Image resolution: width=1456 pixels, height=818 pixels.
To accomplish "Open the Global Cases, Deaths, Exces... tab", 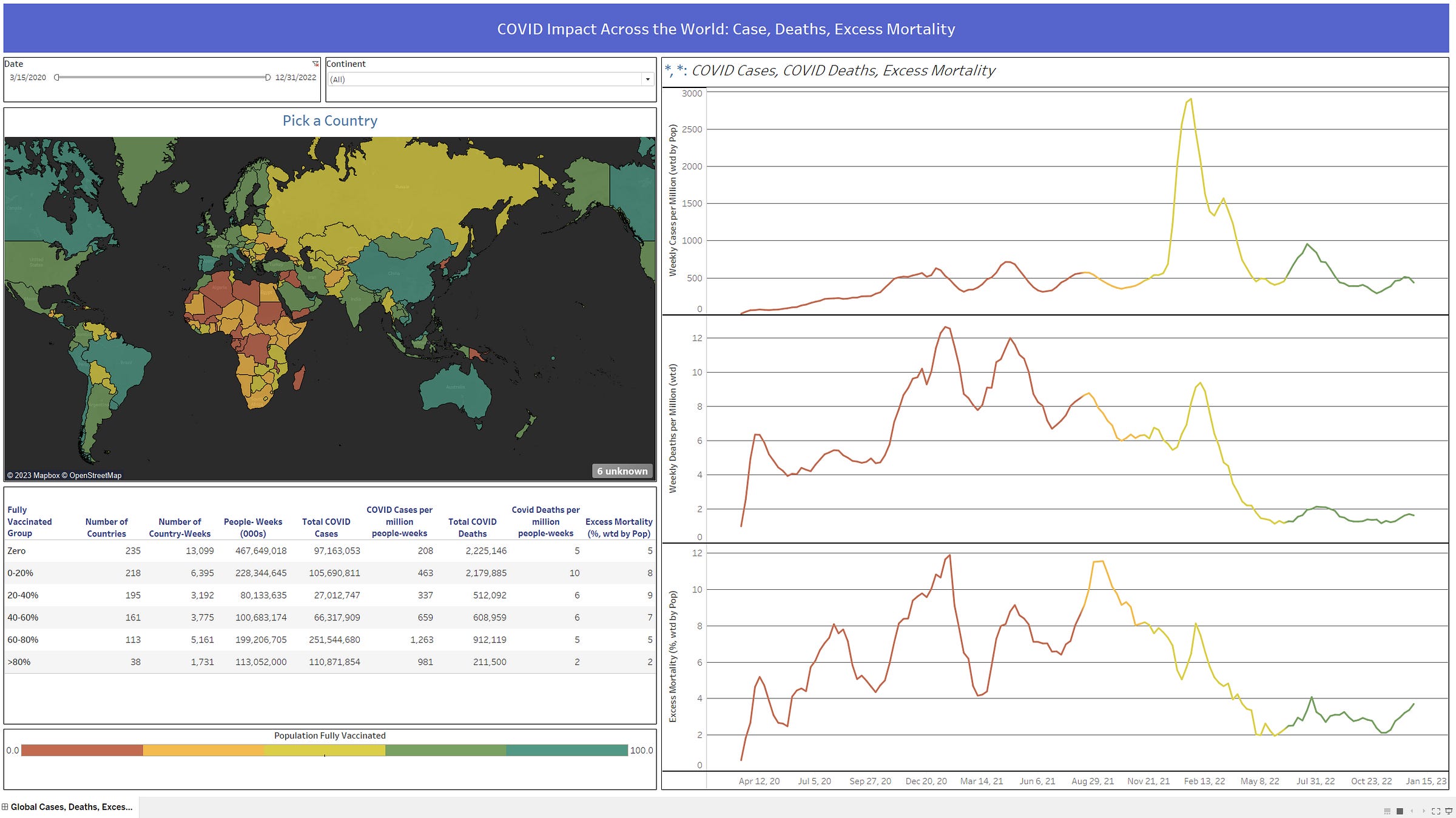I will (x=71, y=806).
